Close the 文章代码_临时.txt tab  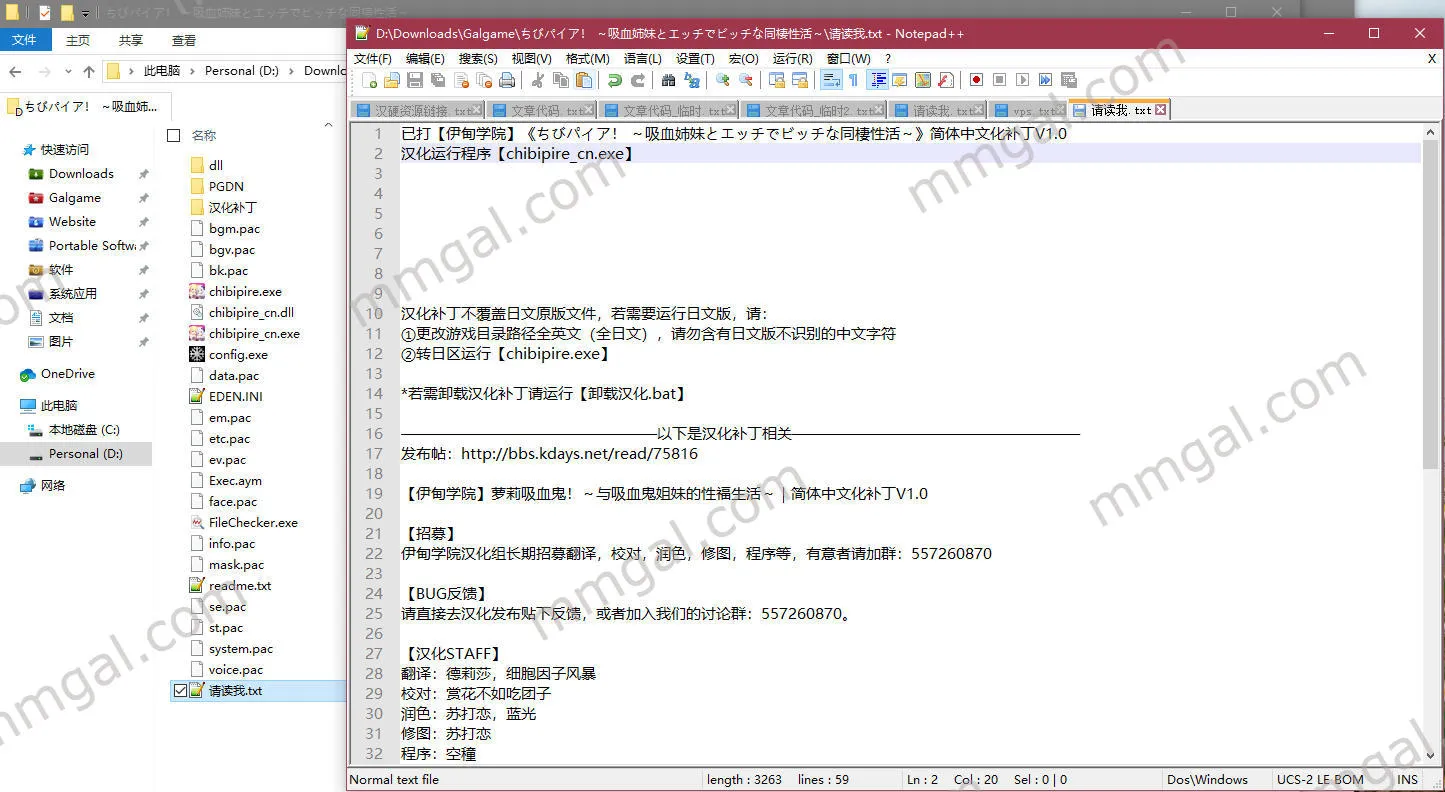pos(732,110)
